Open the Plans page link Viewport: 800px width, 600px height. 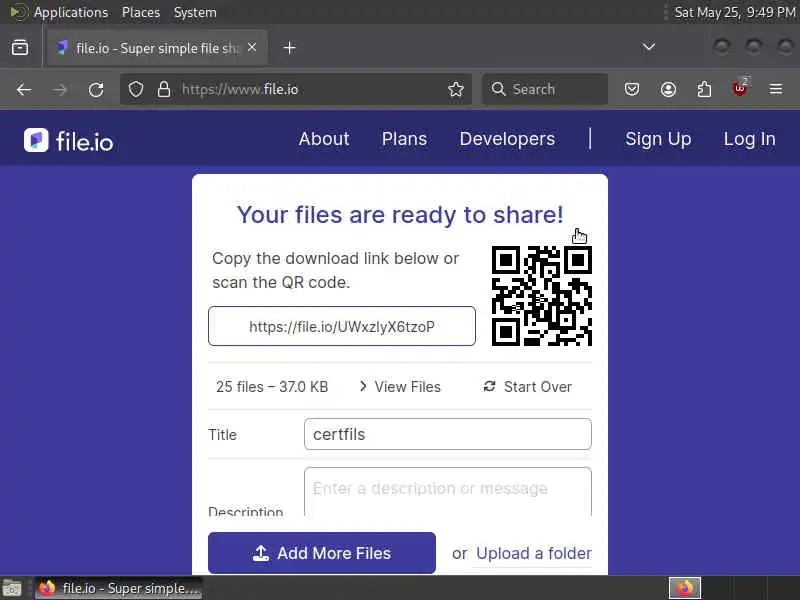pyautogui.click(x=404, y=139)
